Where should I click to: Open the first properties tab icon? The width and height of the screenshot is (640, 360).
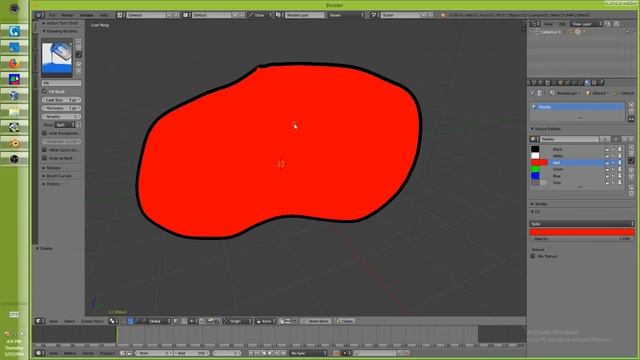[533, 83]
